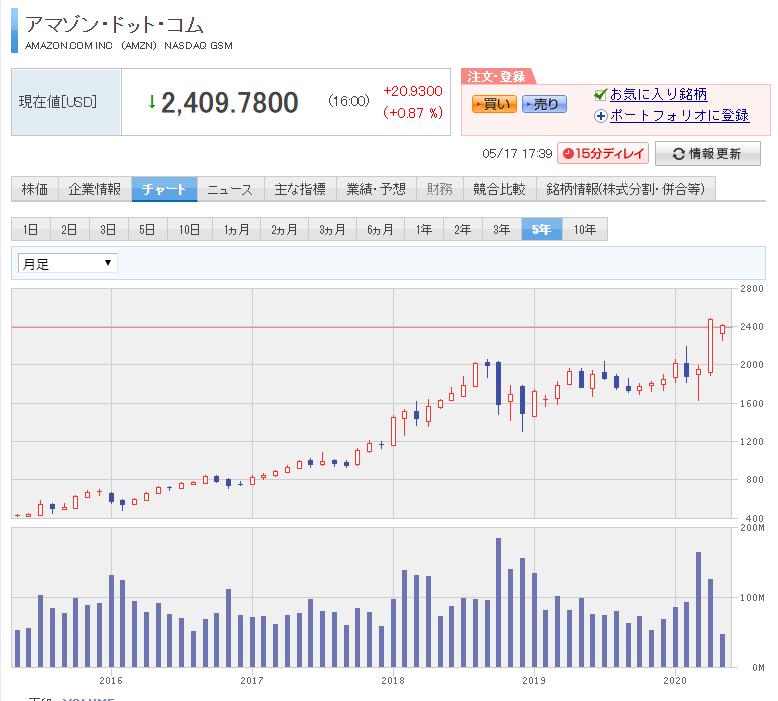Open the 財務 tab
The height and width of the screenshot is (701, 778).
tap(440, 189)
